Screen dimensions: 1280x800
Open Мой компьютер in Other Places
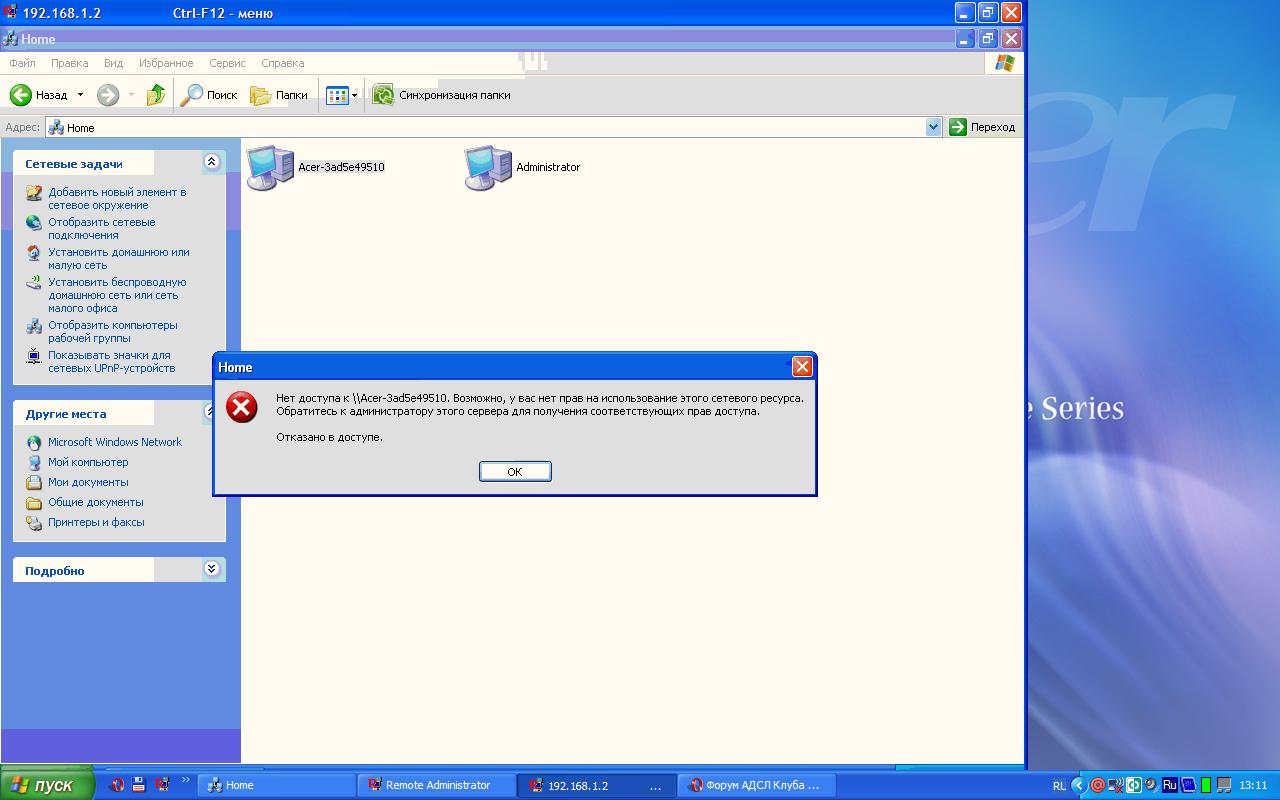click(88, 462)
